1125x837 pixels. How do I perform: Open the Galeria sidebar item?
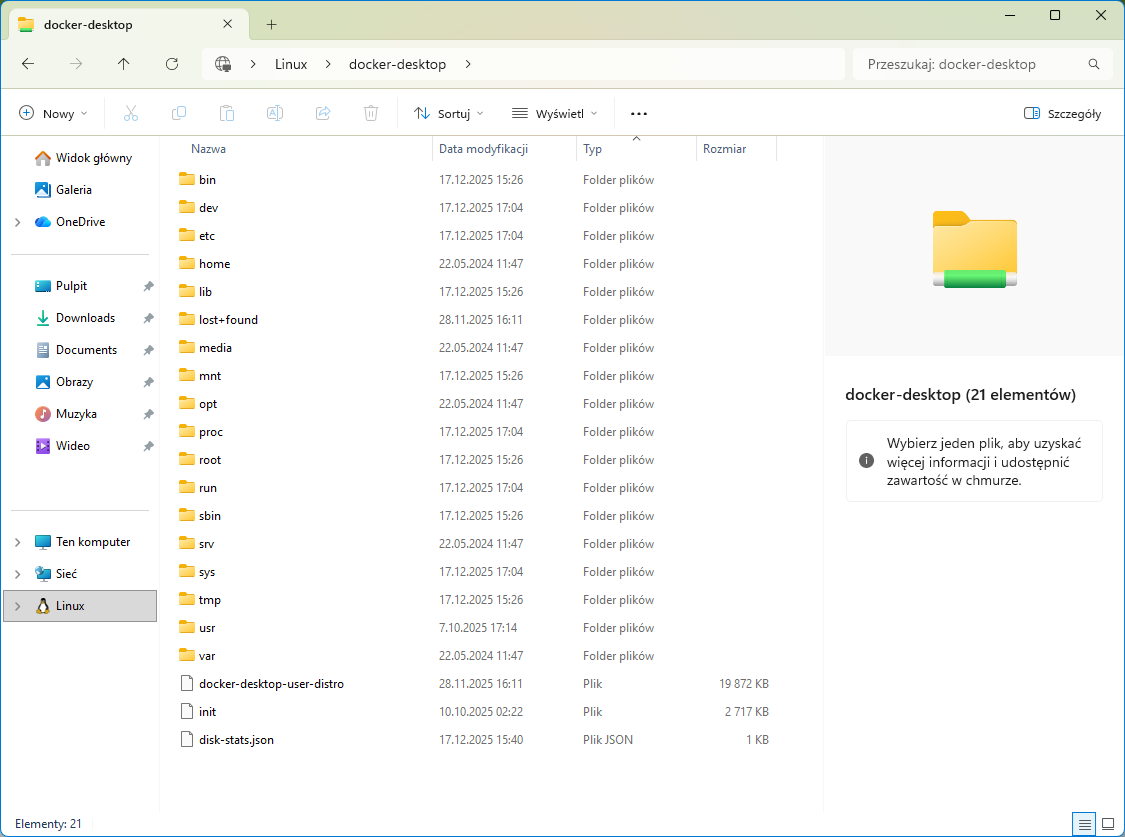[74, 190]
